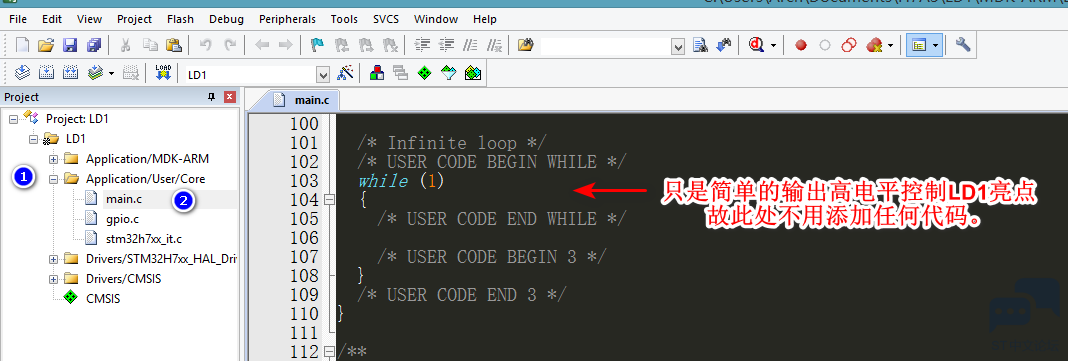Click the Undo arrow icon
The height and width of the screenshot is (361, 1068).
(206, 46)
